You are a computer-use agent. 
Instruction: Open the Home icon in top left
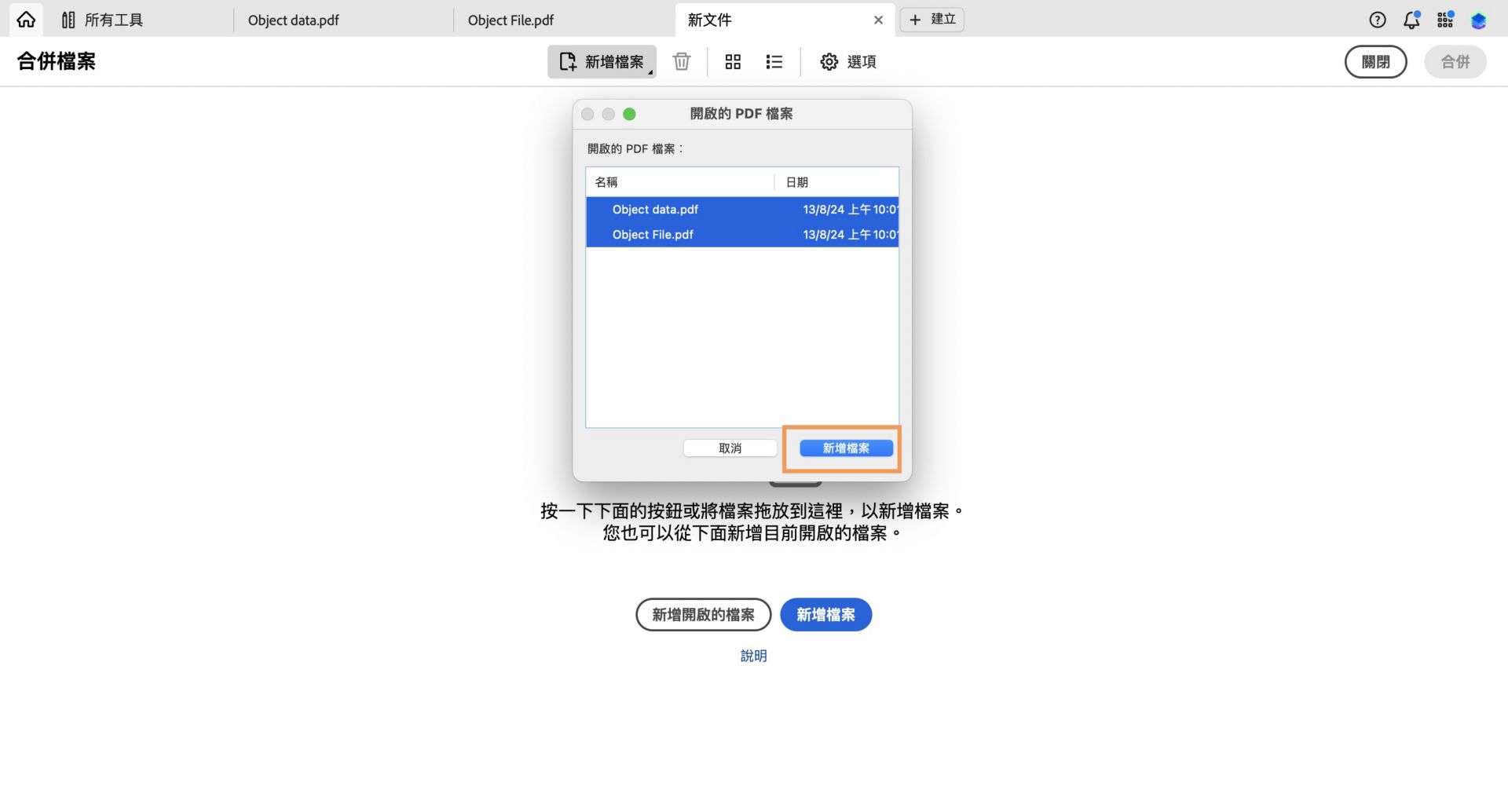pos(26,19)
